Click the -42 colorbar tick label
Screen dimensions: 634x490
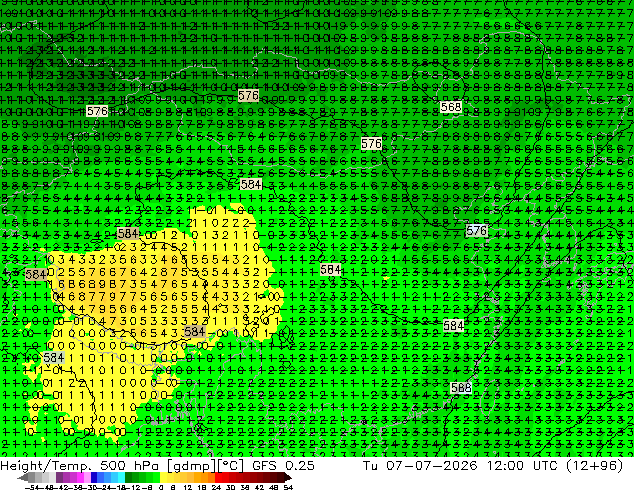(x=63, y=488)
